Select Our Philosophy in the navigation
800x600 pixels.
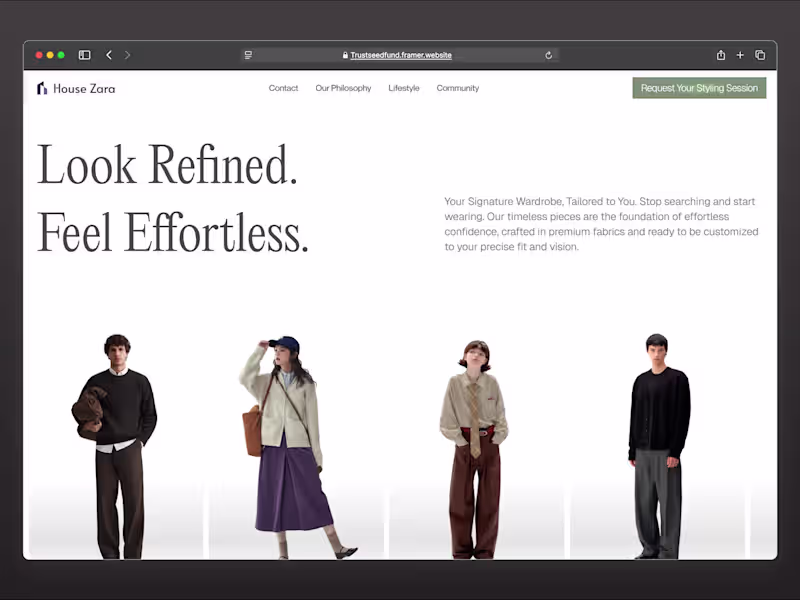(343, 88)
